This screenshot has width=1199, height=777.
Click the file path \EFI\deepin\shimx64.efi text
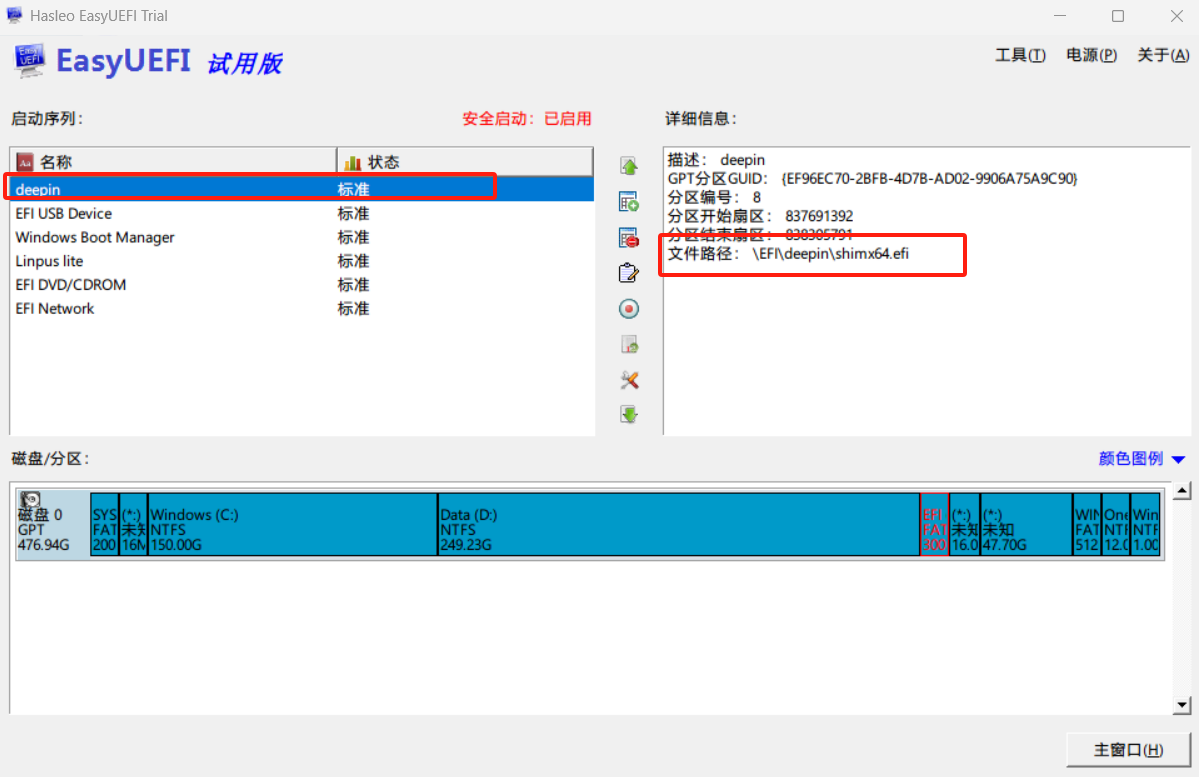830,254
